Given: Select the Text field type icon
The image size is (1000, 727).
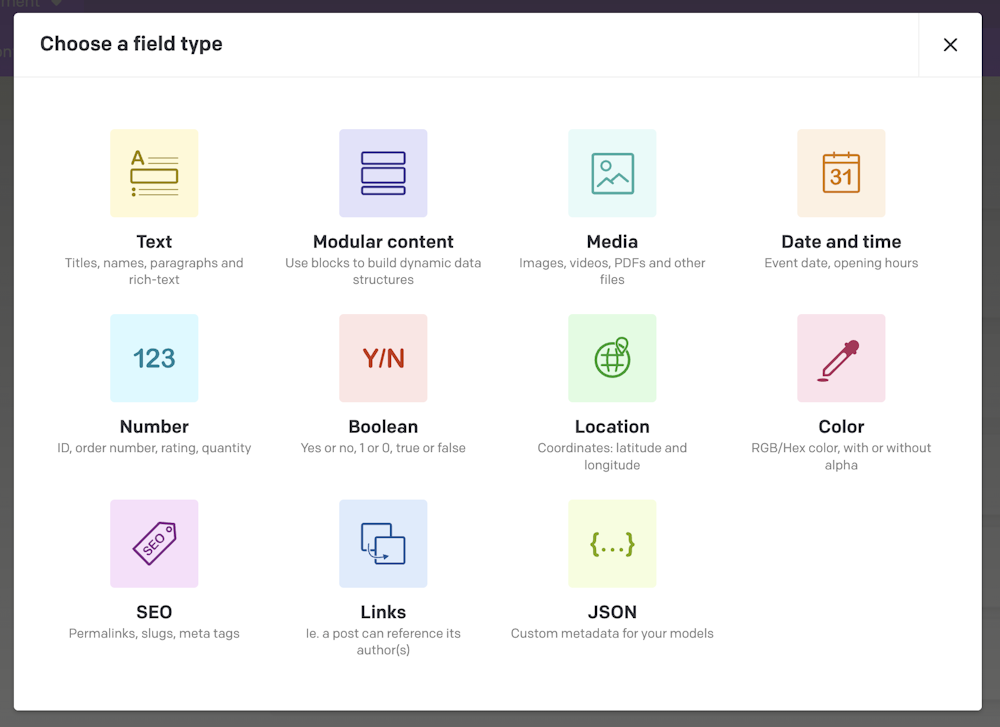Looking at the screenshot, I should [154, 173].
